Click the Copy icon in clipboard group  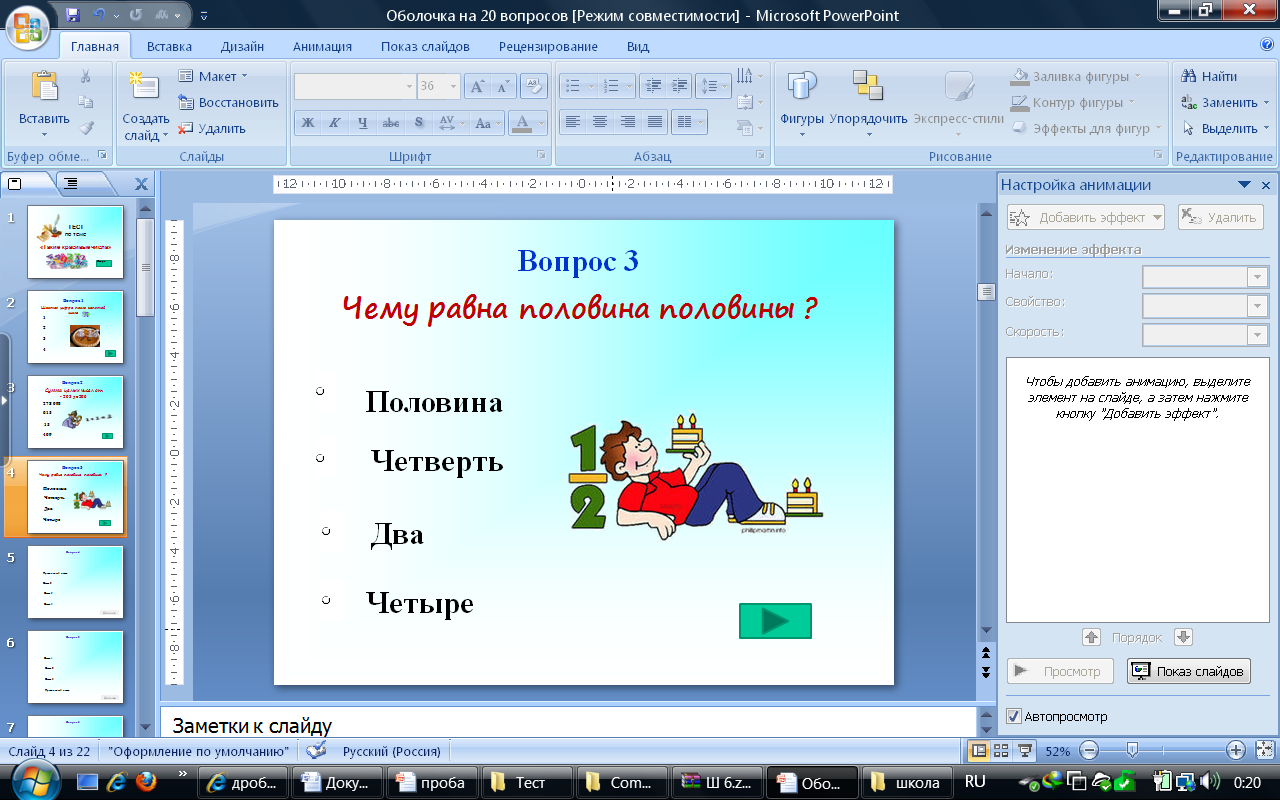pos(86,102)
